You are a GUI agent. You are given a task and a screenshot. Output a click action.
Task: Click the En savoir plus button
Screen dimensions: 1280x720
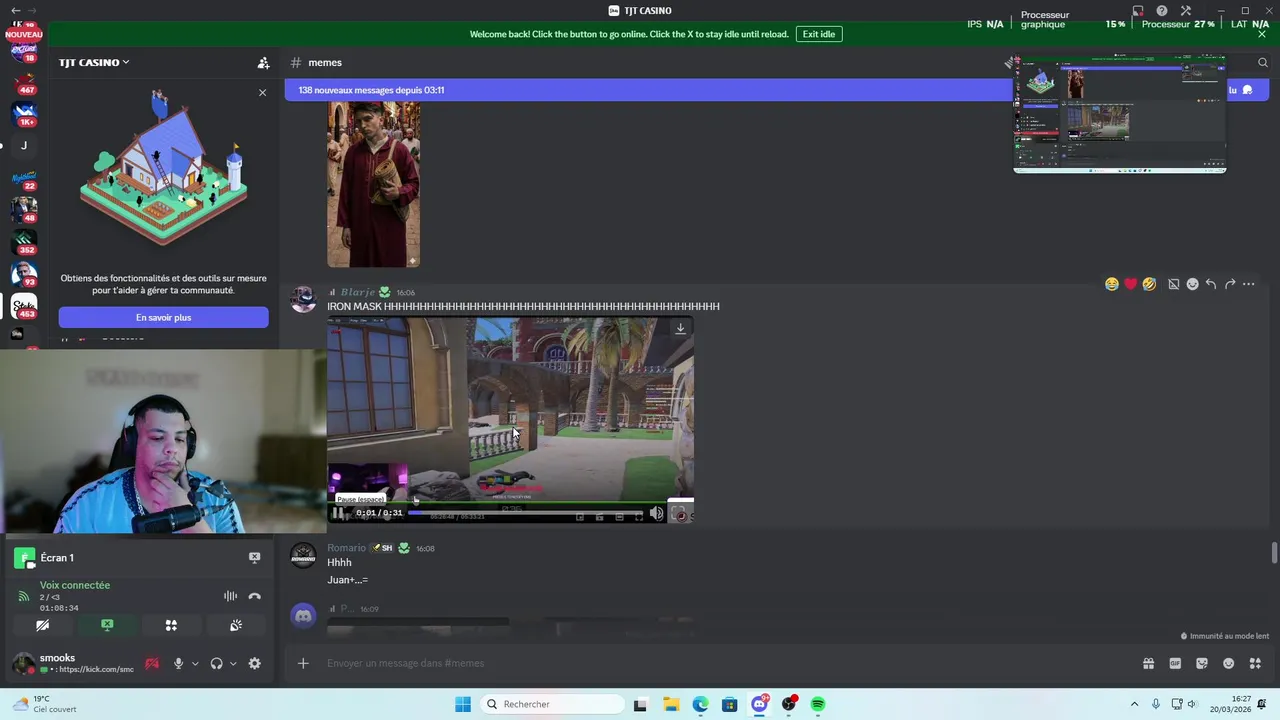coord(163,317)
